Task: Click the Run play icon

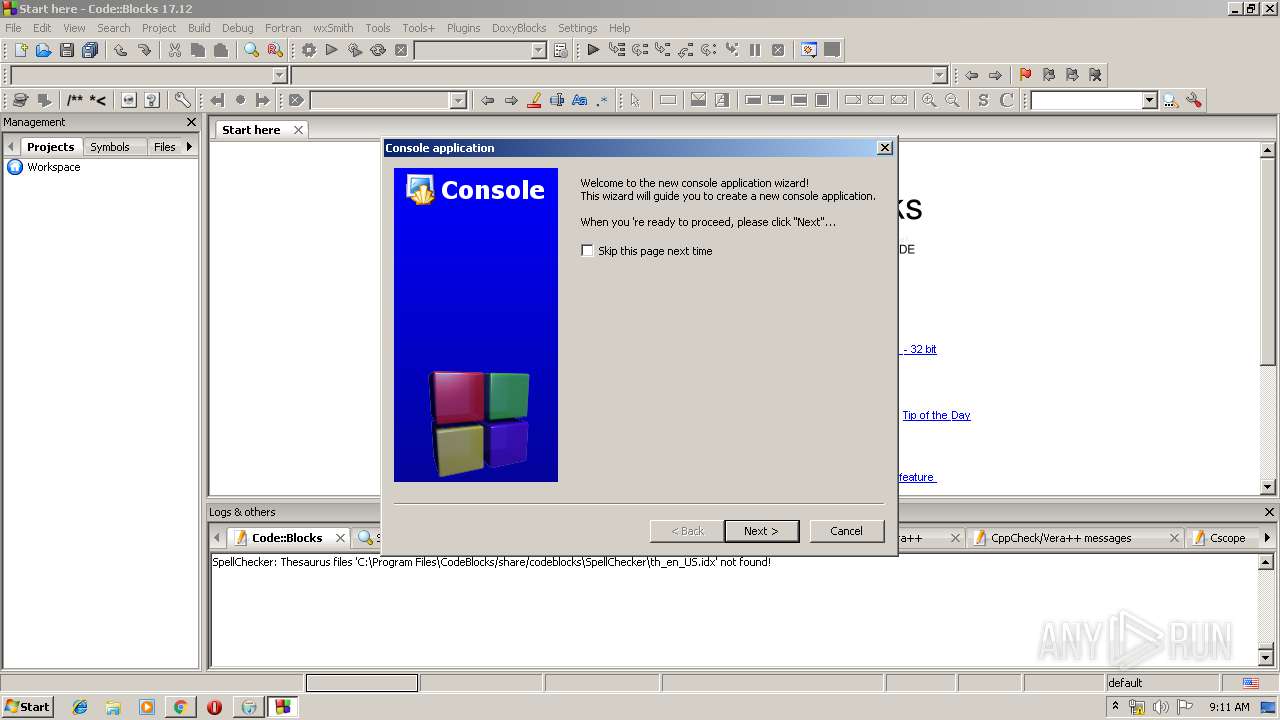Action: pos(331,50)
